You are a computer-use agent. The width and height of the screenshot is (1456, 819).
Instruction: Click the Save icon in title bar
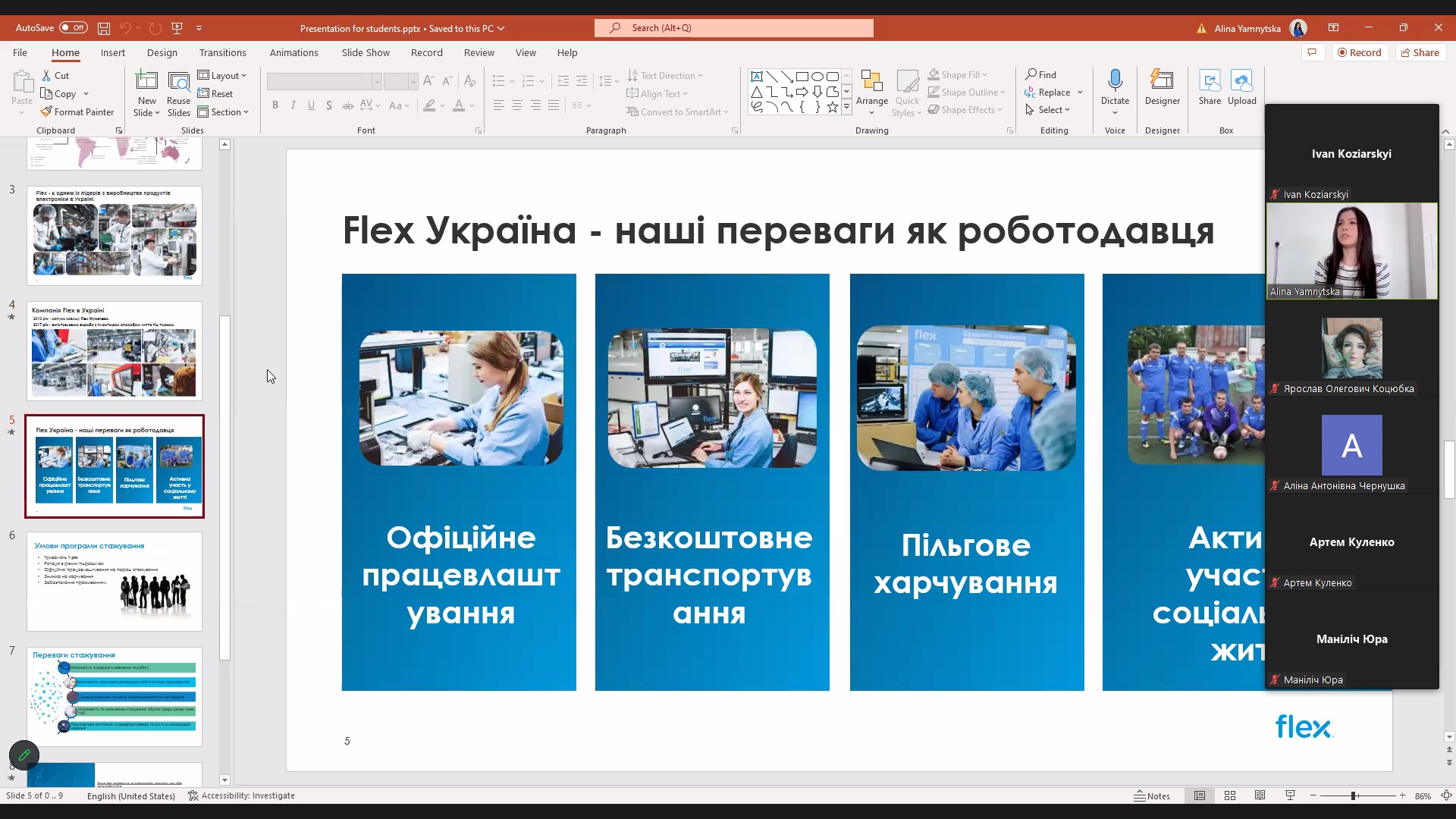point(104,28)
